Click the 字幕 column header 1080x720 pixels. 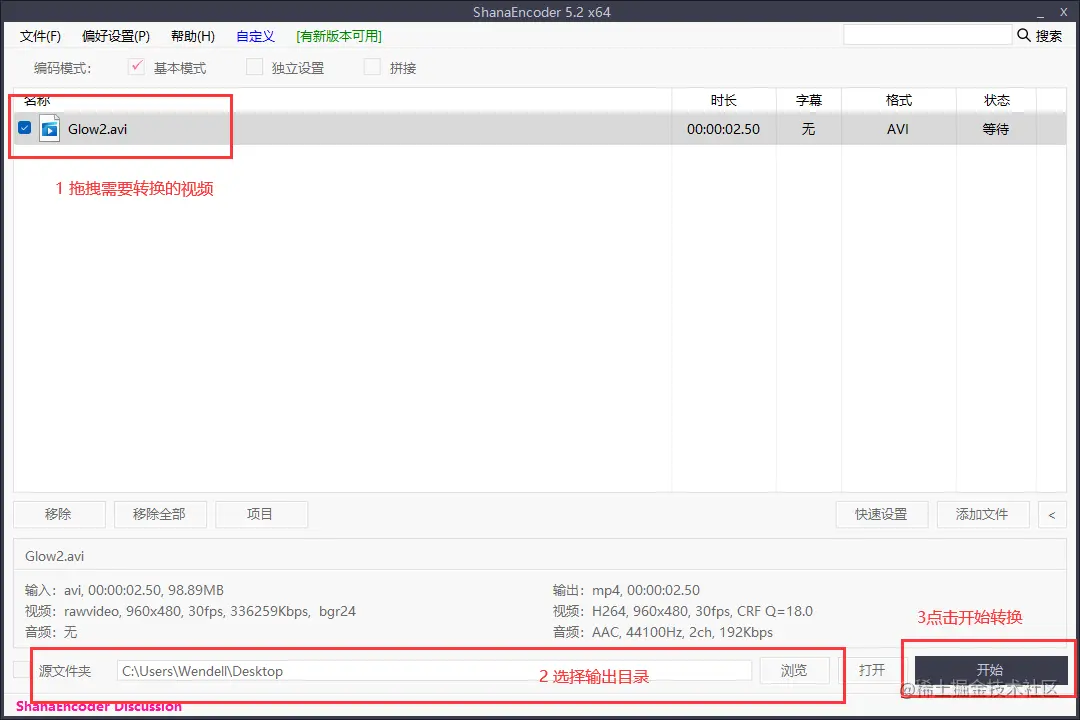click(x=809, y=101)
